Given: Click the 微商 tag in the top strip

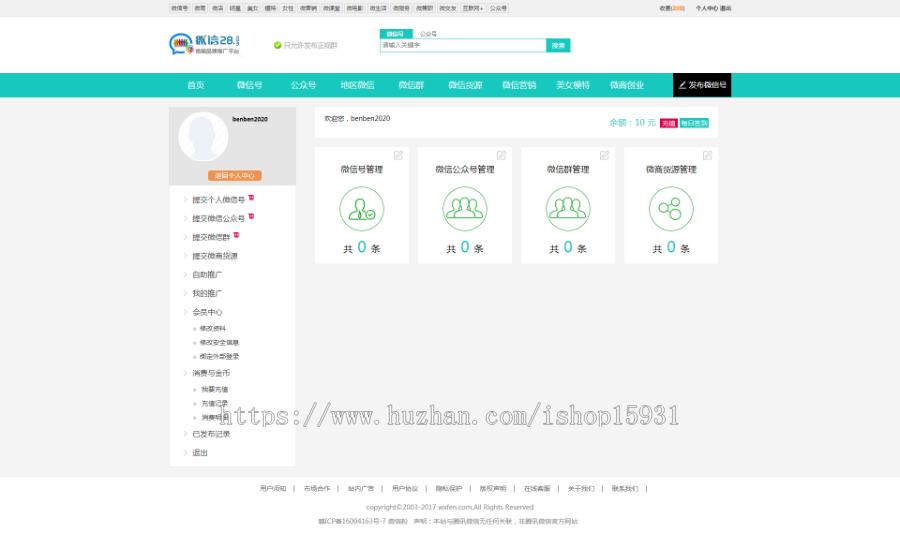Looking at the screenshot, I should coord(200,8).
